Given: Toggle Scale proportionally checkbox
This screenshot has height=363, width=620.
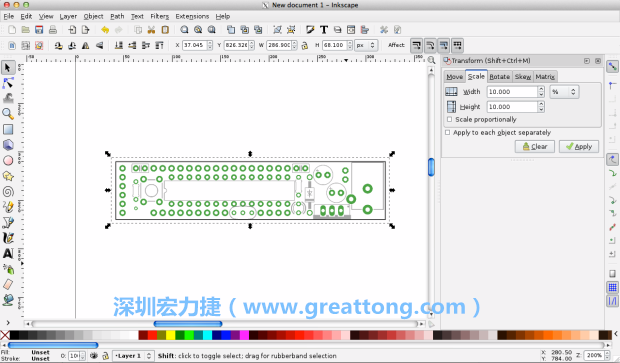Looking at the screenshot, I should point(449,119).
